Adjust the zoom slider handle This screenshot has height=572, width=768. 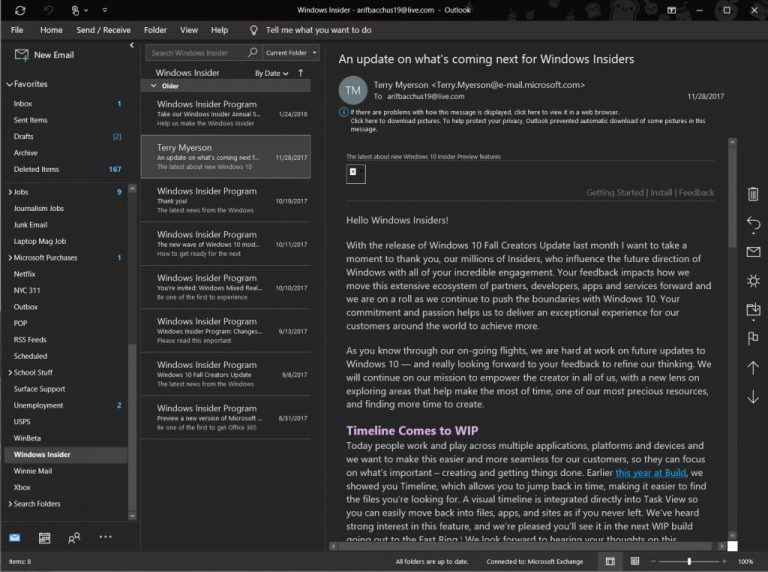(x=689, y=561)
